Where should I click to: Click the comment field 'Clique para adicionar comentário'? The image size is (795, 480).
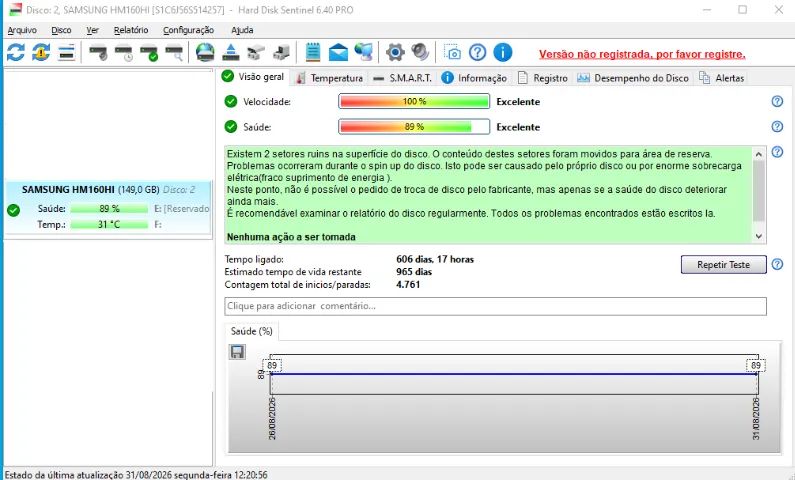[x=495, y=306]
